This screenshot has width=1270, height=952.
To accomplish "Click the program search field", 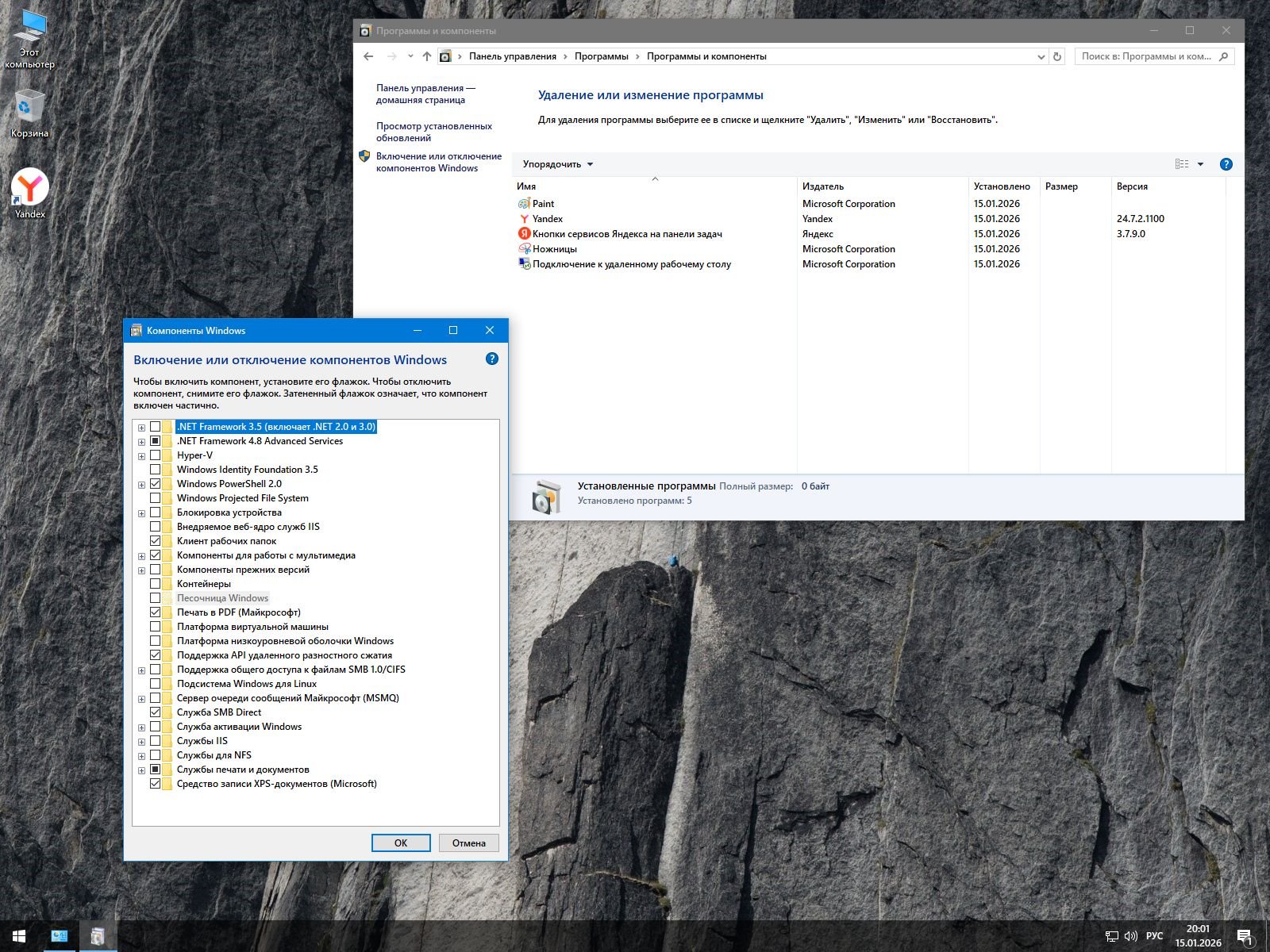I will coord(1147,56).
